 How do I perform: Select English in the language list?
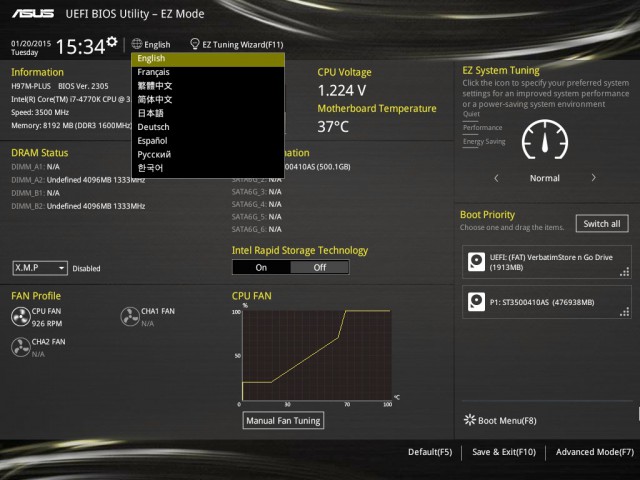208,58
